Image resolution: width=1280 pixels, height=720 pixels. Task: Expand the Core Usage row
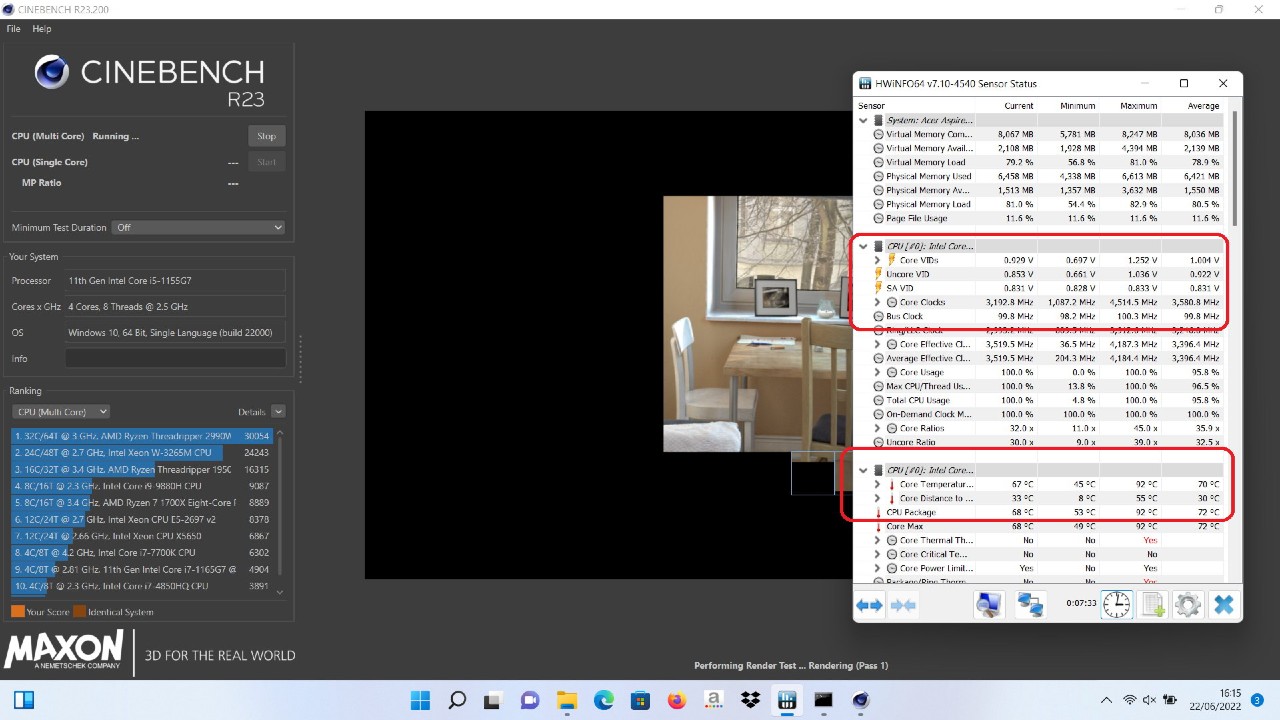tap(878, 372)
